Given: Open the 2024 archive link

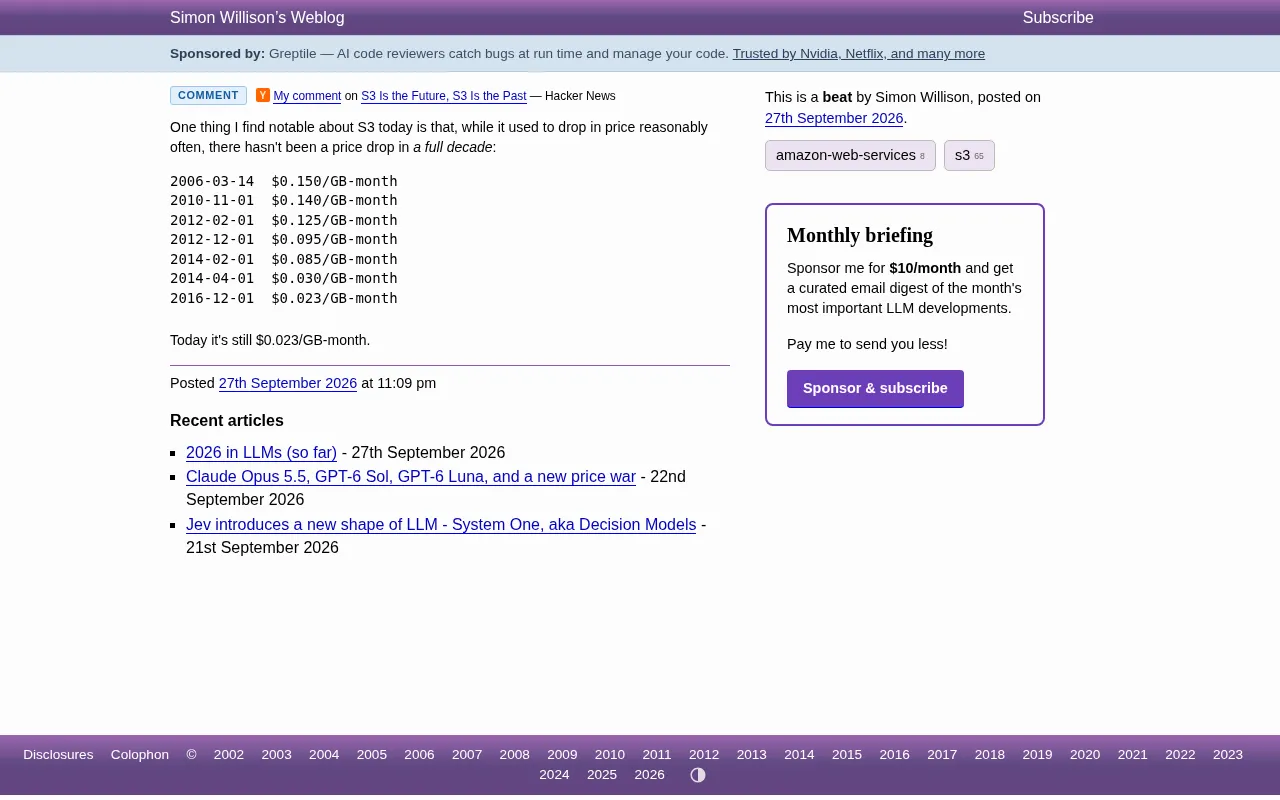Looking at the screenshot, I should point(554,775).
